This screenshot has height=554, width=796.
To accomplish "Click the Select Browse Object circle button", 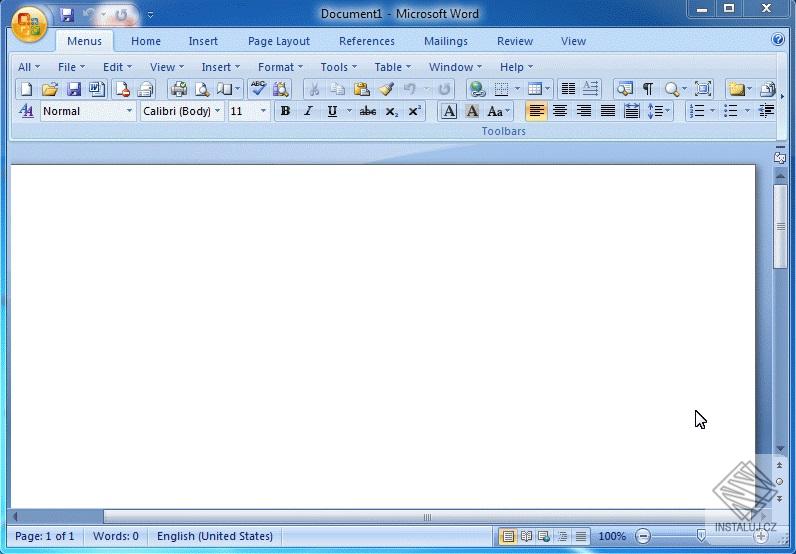I will tap(780, 481).
